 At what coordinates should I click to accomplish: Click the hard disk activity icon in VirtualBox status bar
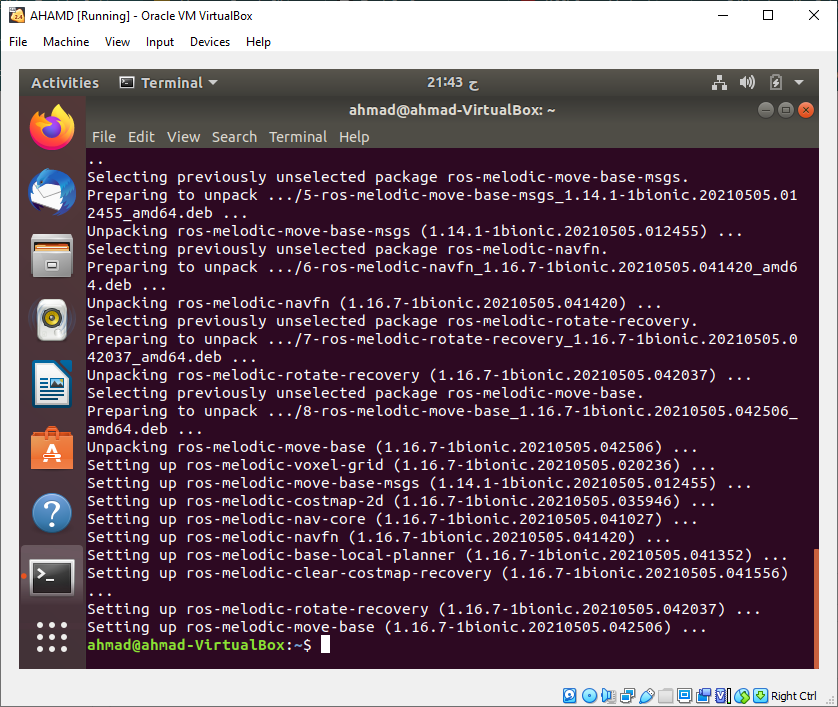[x=568, y=695]
